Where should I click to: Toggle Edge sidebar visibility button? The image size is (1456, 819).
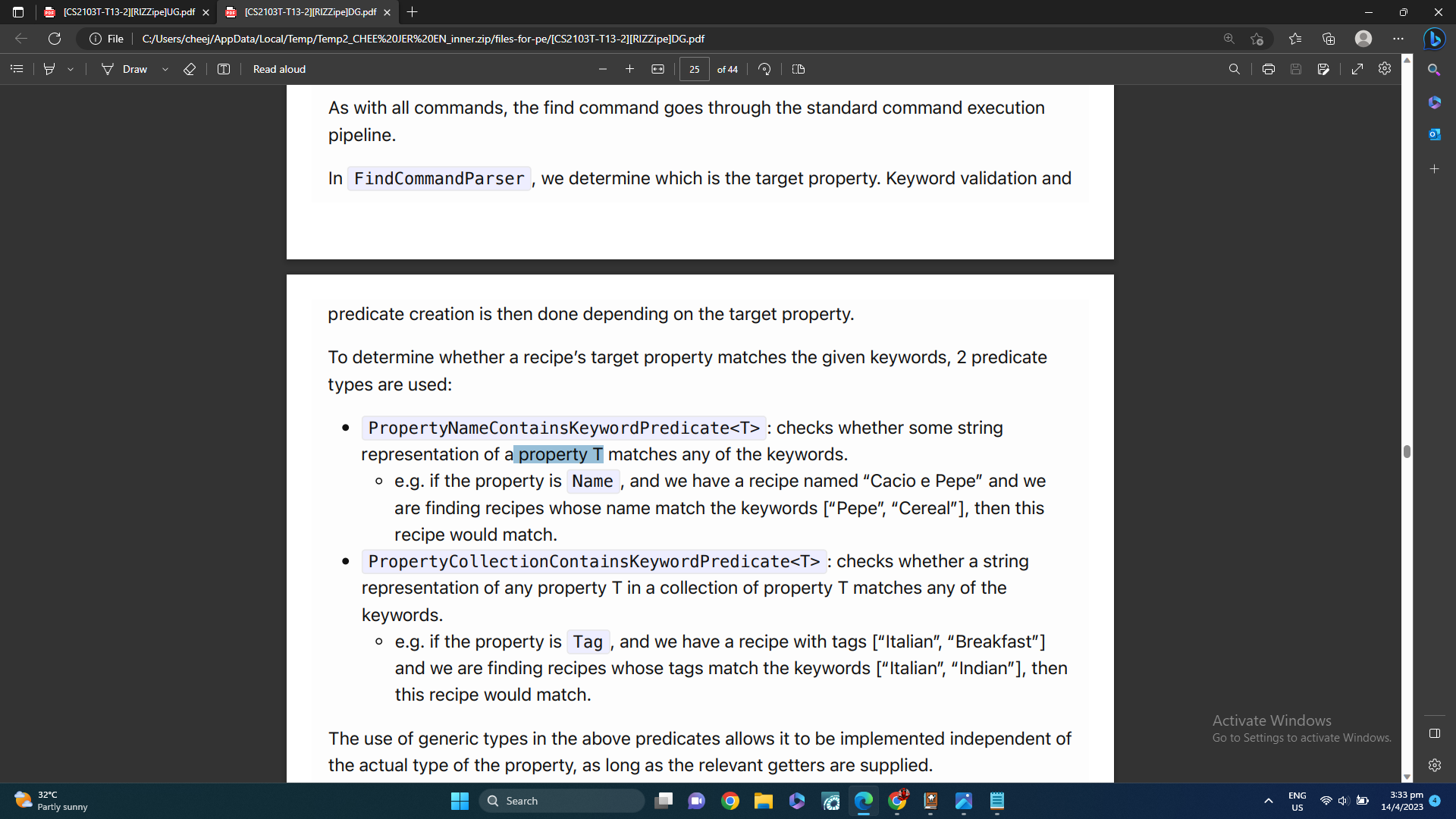[1434, 733]
